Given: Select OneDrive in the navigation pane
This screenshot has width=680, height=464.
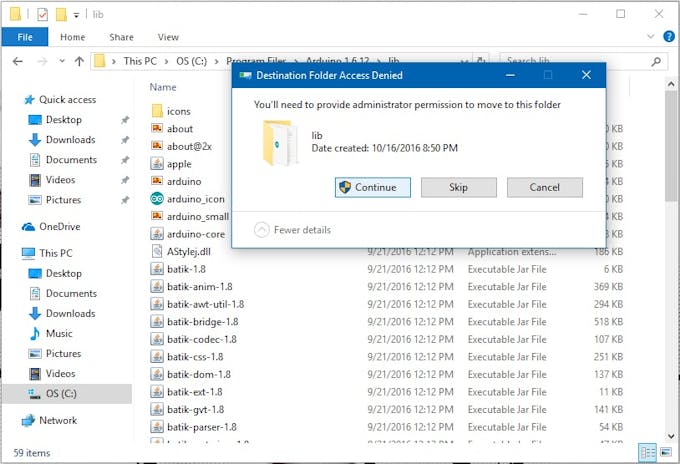Looking at the screenshot, I should [x=59, y=226].
